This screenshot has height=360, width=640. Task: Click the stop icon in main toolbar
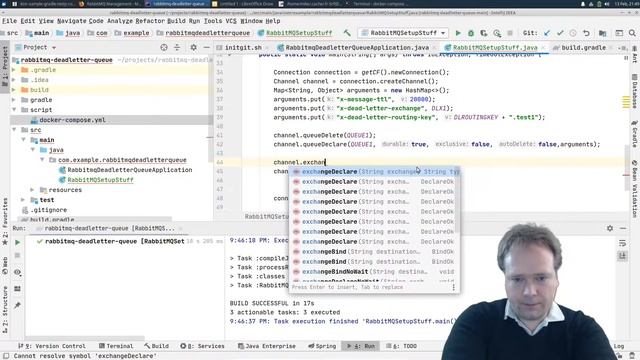[510, 33]
